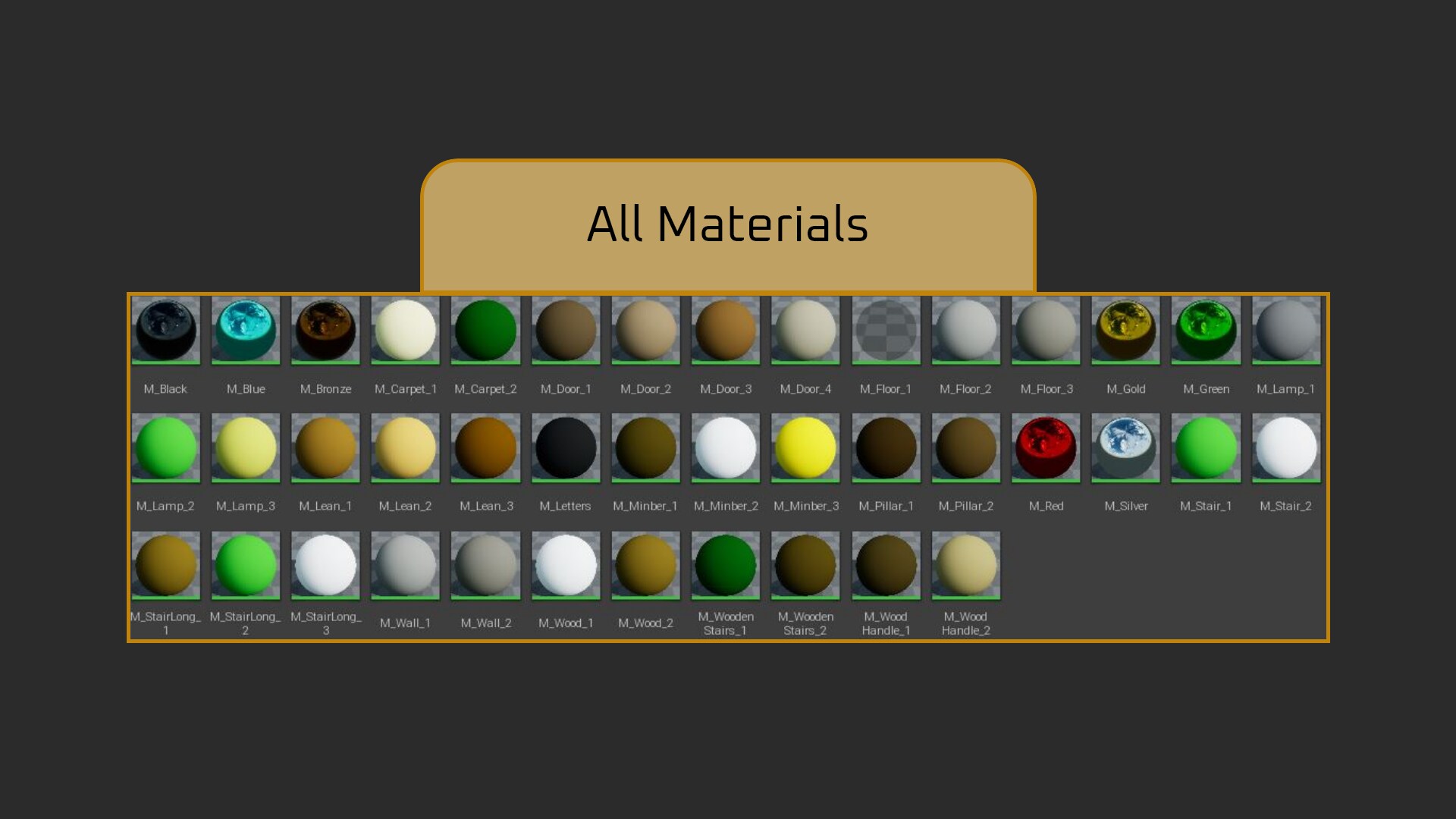Select the M_Stair_2 white material
1456x819 pixels.
pyautogui.click(x=1285, y=447)
